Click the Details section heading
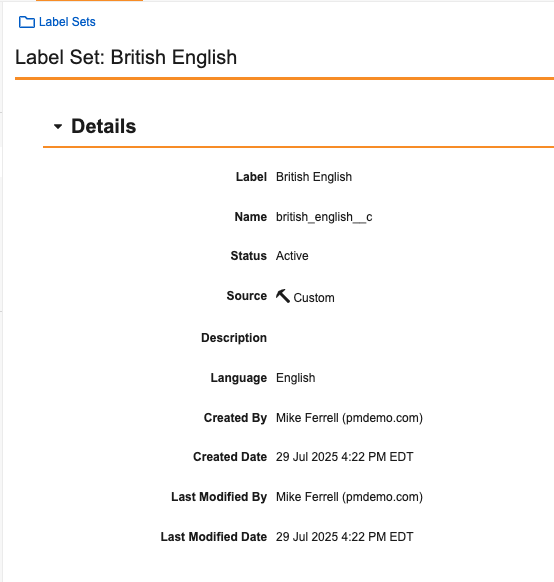554x582 pixels. (104, 126)
